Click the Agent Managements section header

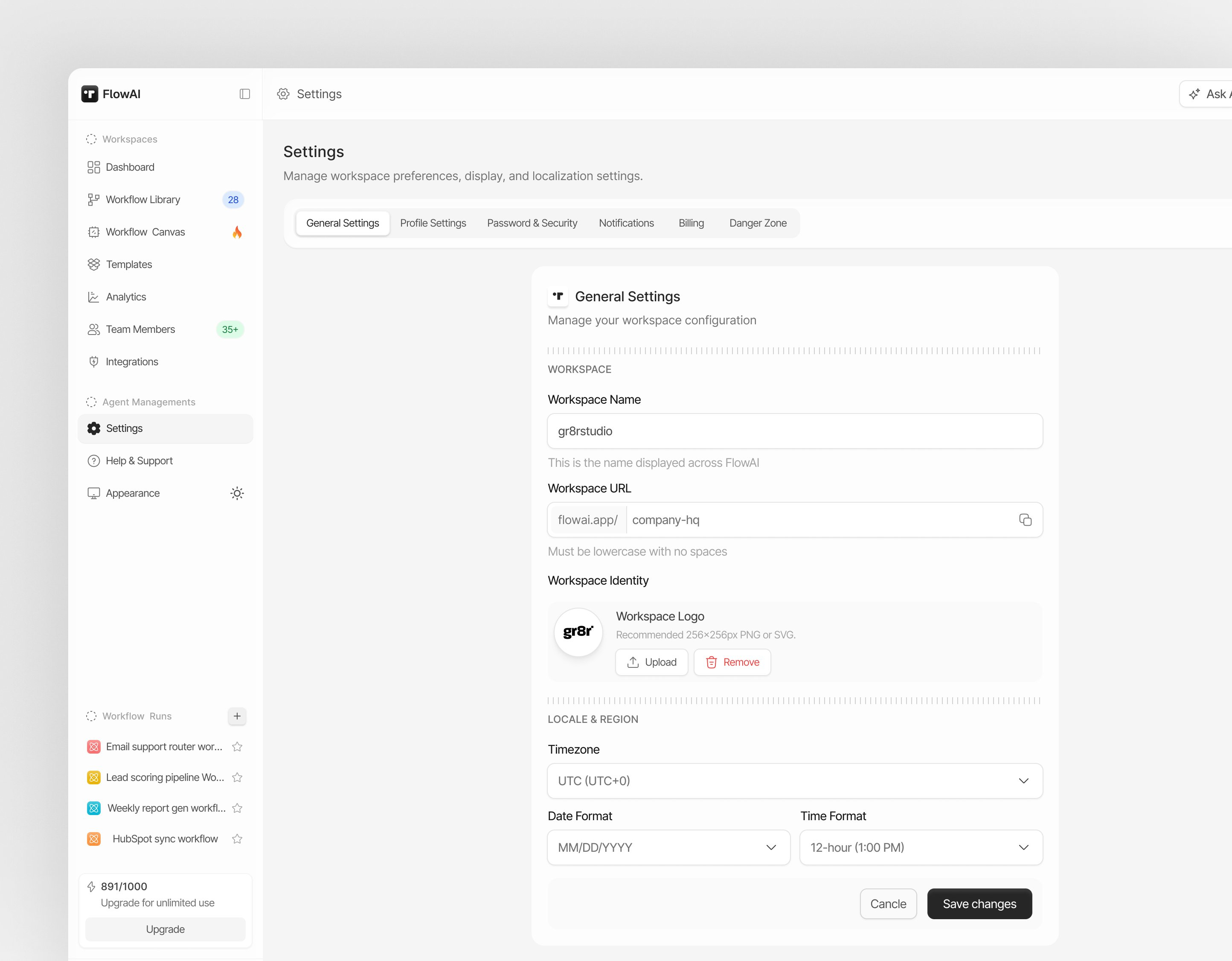(x=140, y=402)
